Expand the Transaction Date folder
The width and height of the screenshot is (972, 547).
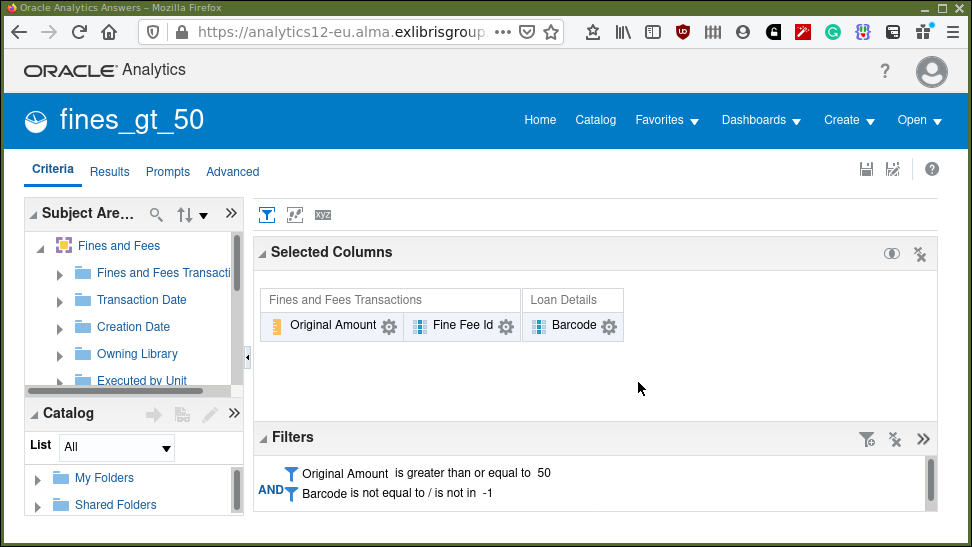click(60, 301)
